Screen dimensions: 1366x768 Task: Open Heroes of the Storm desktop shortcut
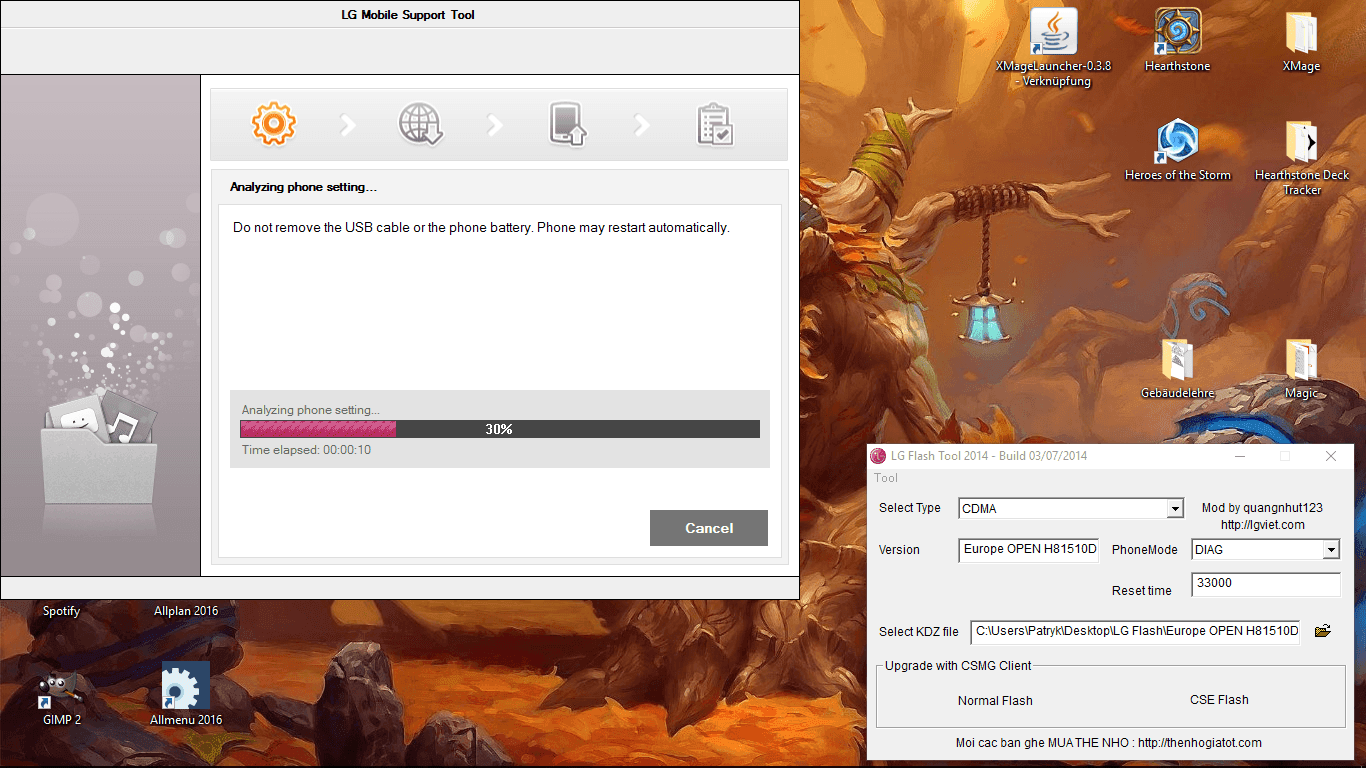click(1178, 150)
